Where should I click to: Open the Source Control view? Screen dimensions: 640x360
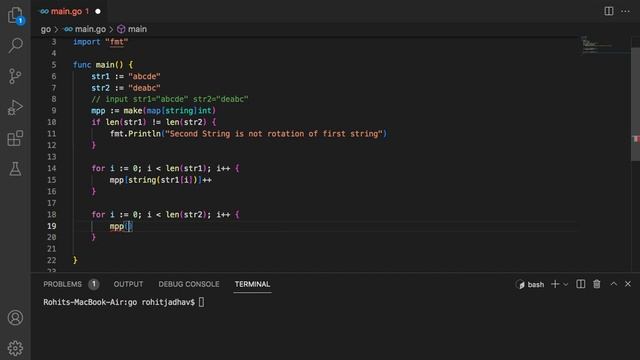(x=16, y=76)
